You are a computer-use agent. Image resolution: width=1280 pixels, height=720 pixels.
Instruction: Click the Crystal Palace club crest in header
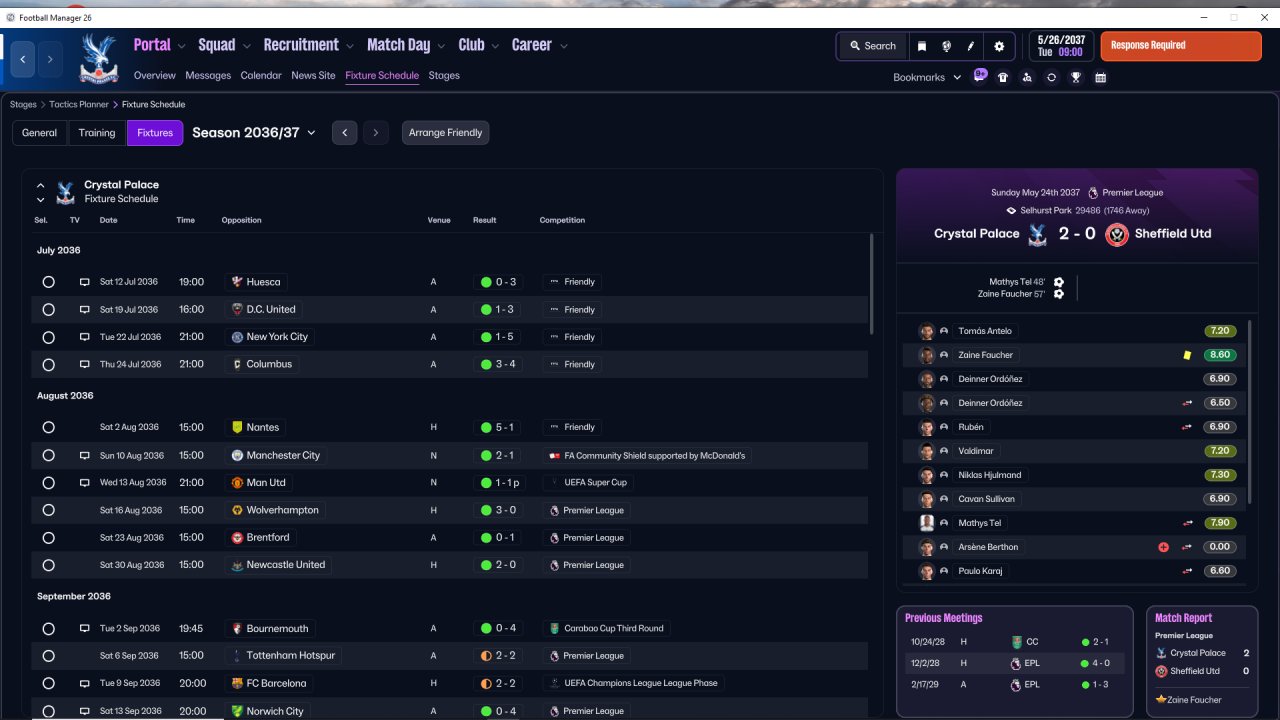point(97,58)
